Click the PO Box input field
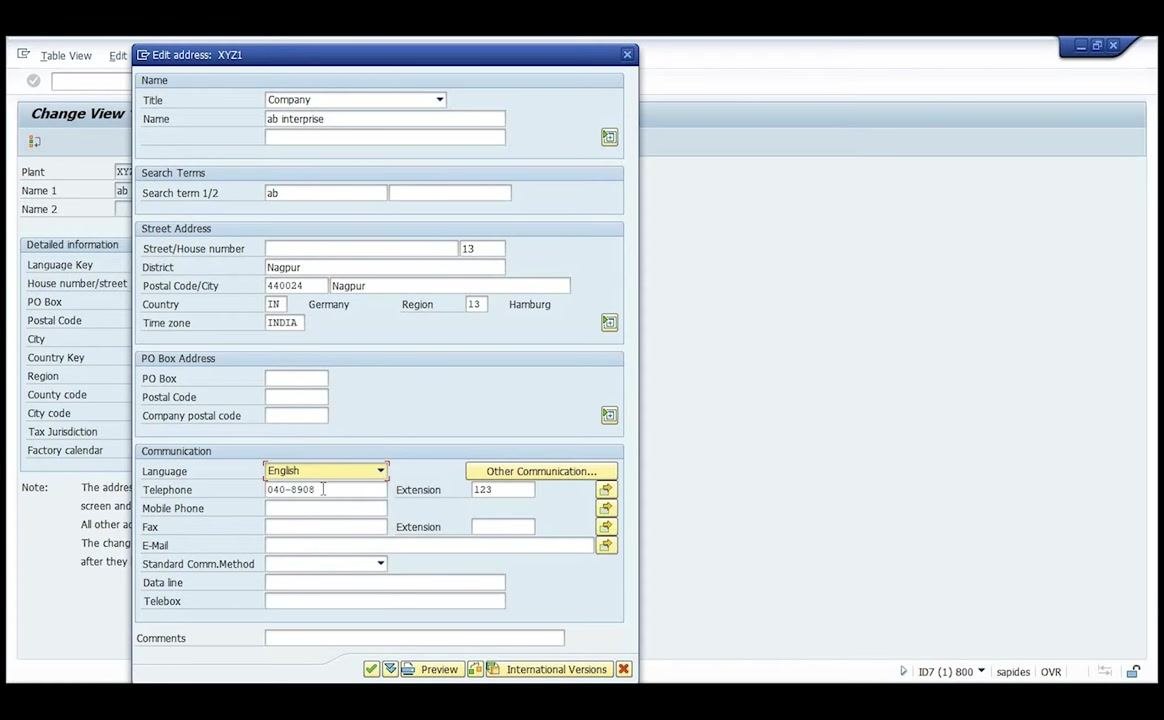This screenshot has width=1164, height=720. click(x=296, y=379)
